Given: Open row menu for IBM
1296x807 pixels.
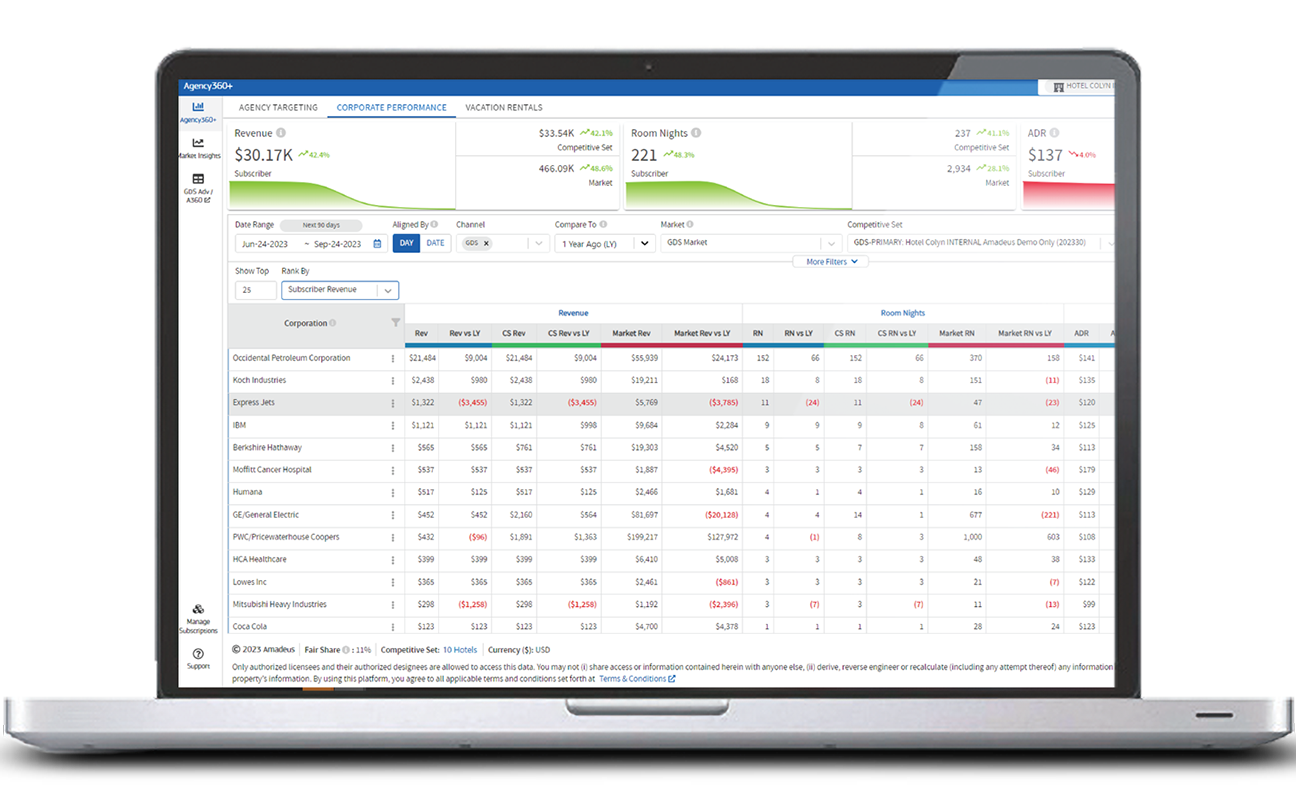Looking at the screenshot, I should pos(393,425).
